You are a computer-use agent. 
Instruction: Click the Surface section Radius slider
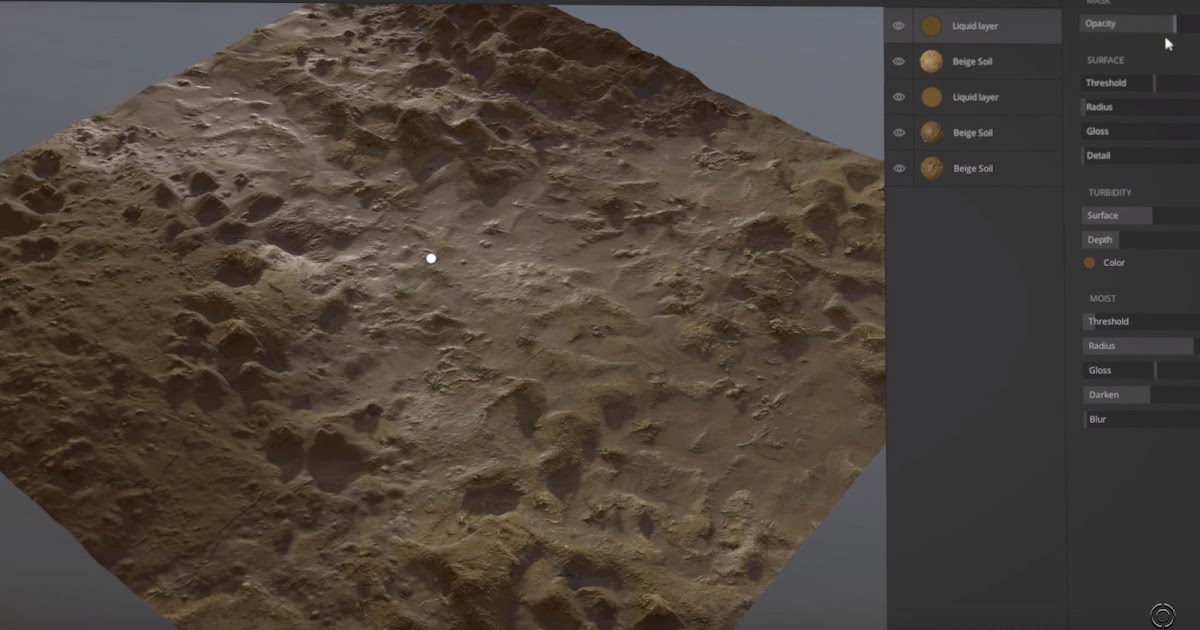(x=1140, y=107)
